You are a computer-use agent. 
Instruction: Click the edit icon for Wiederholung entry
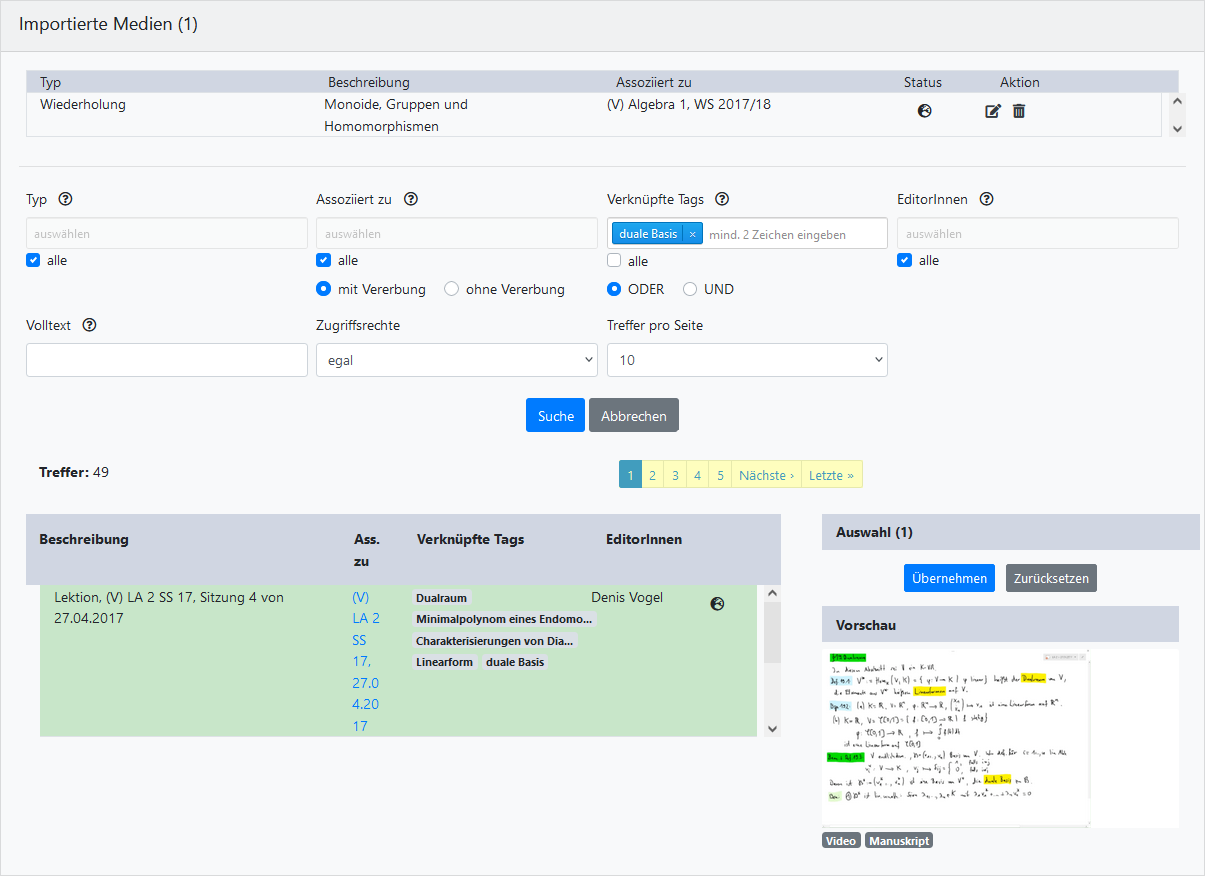coord(992,111)
